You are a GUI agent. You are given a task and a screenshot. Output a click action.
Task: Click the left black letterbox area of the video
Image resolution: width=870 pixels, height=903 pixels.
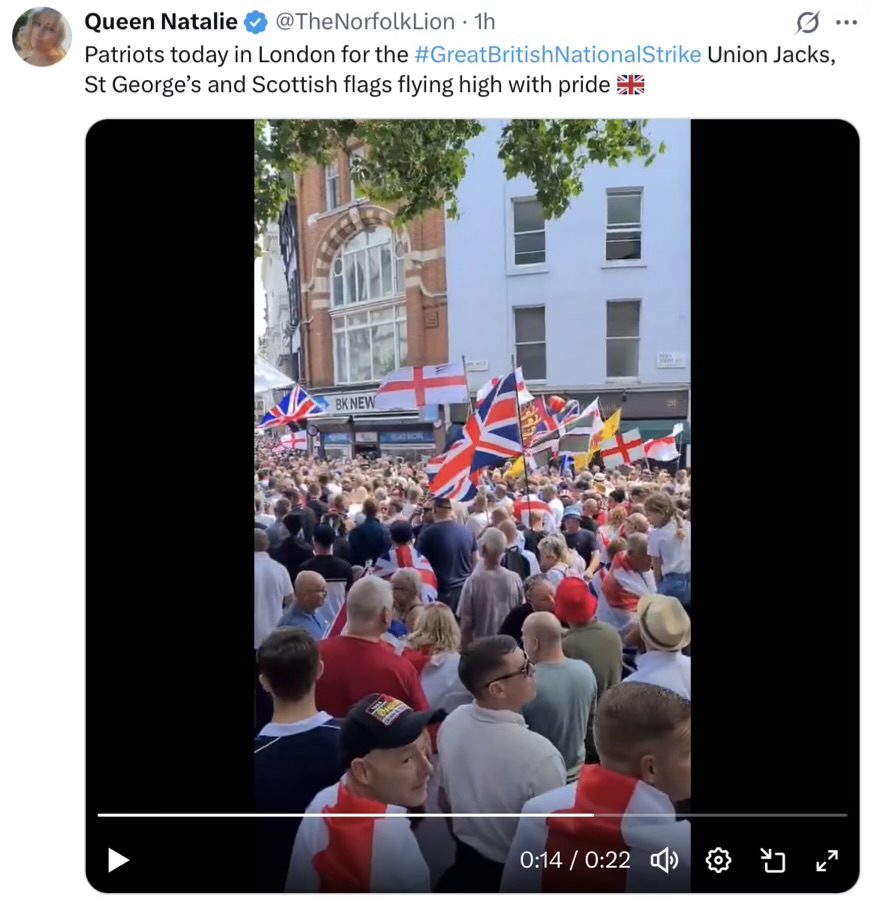click(x=170, y=461)
